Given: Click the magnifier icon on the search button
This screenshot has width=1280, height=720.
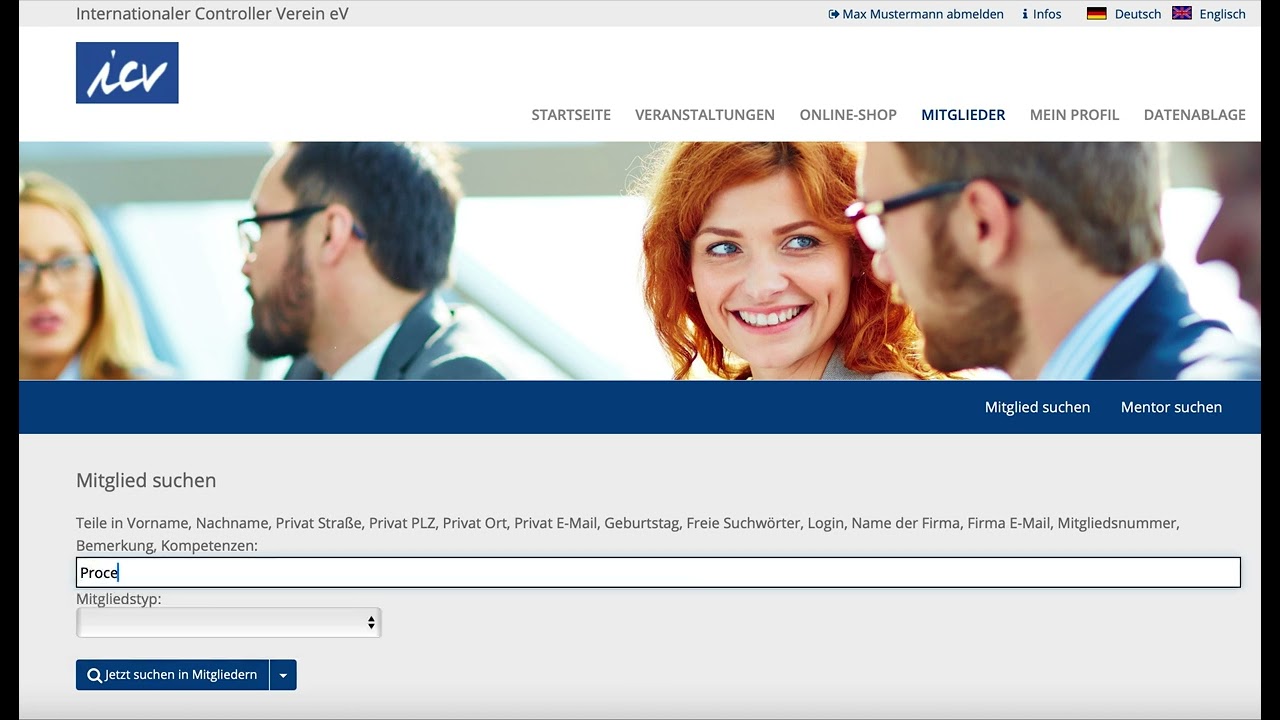Looking at the screenshot, I should point(95,675).
